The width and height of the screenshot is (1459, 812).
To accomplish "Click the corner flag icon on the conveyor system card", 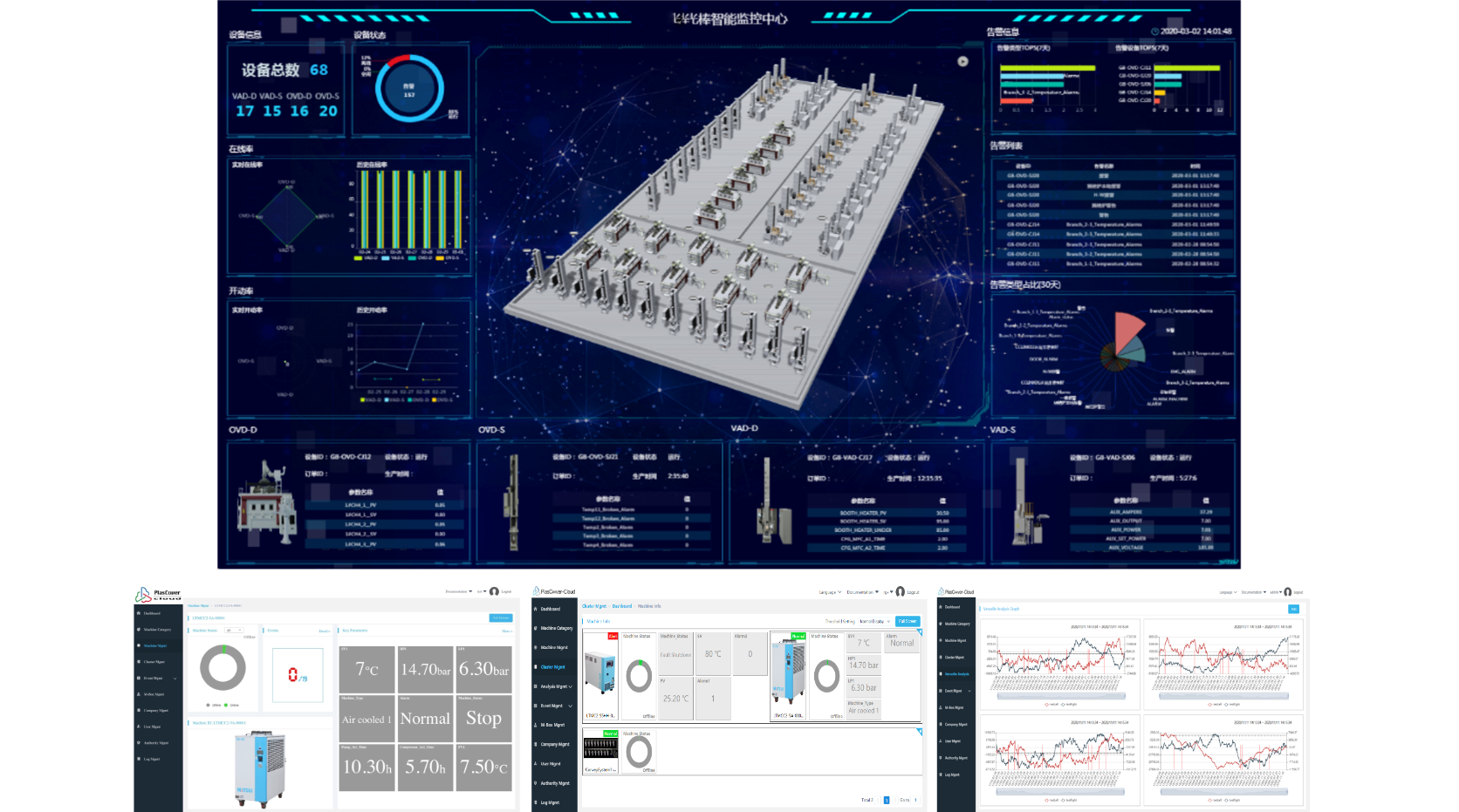I will (919, 732).
